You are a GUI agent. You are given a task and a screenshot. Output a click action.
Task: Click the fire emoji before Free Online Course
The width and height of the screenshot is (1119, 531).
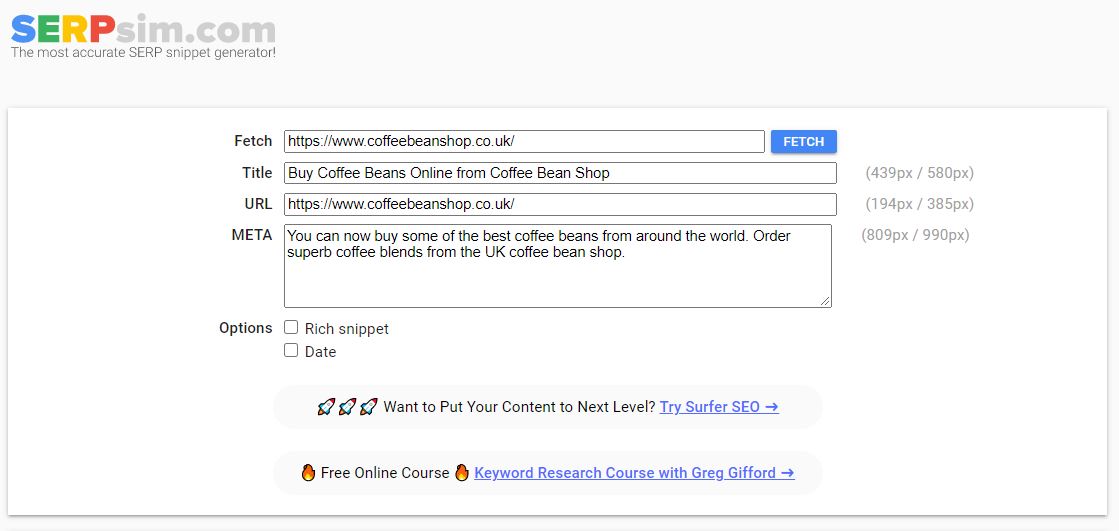308,472
